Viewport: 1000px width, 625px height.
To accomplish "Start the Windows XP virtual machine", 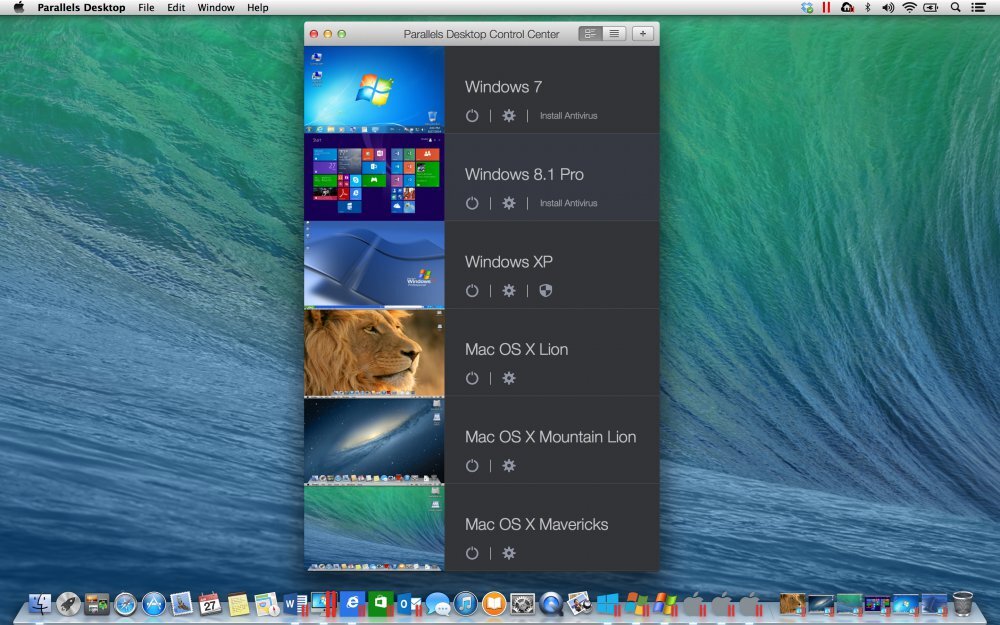I will click(471, 290).
